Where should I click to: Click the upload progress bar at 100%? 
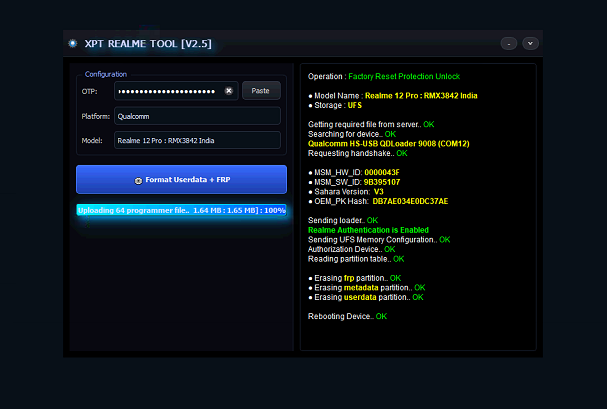[181, 210]
